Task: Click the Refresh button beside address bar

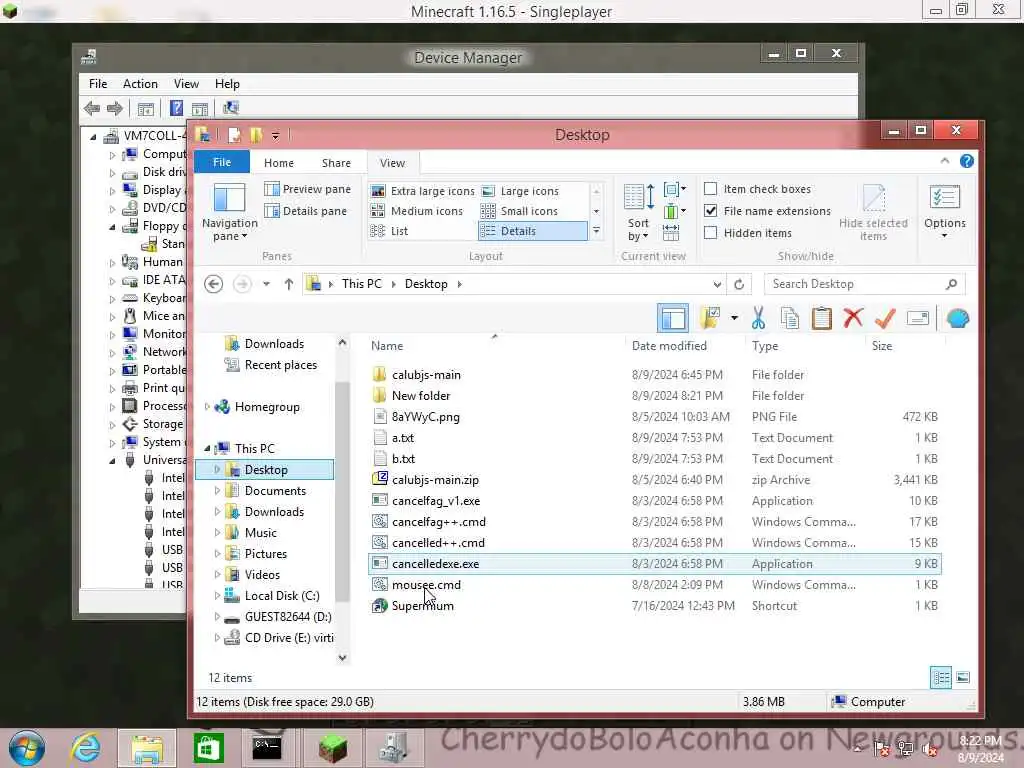Action: click(x=739, y=284)
